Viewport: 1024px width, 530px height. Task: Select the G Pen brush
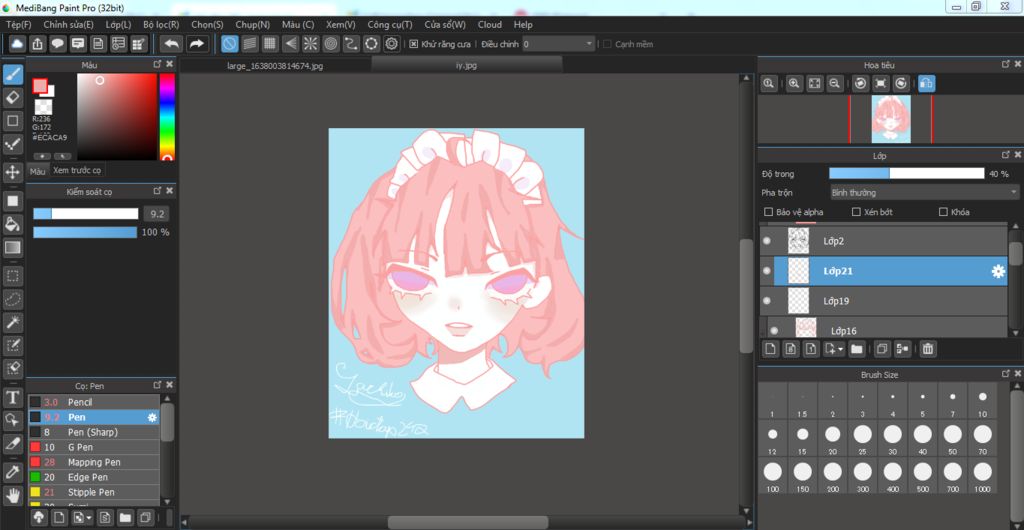[x=94, y=447]
